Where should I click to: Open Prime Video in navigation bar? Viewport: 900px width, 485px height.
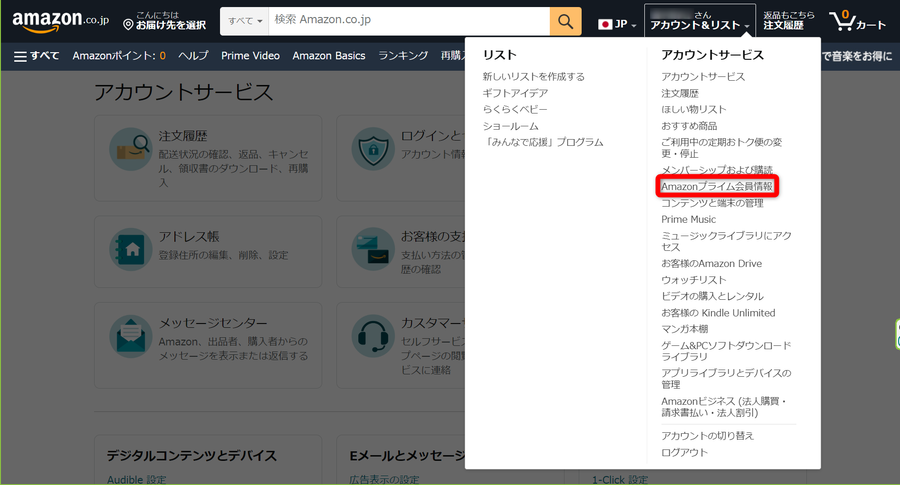click(250, 56)
